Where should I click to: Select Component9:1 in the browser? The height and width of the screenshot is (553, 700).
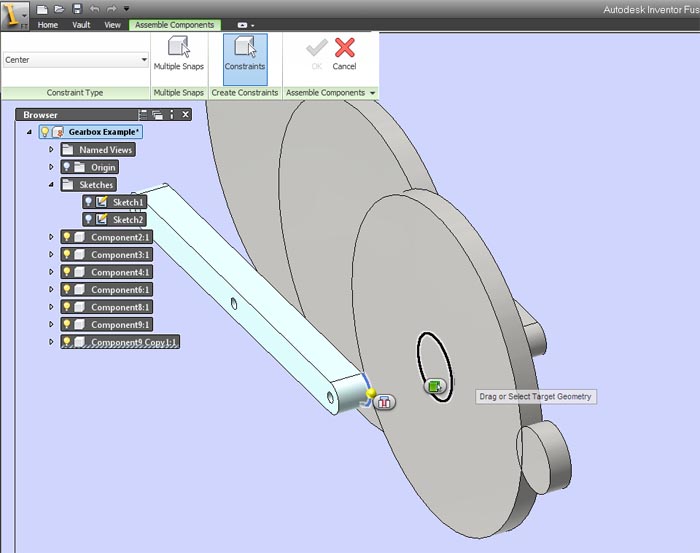pos(120,324)
